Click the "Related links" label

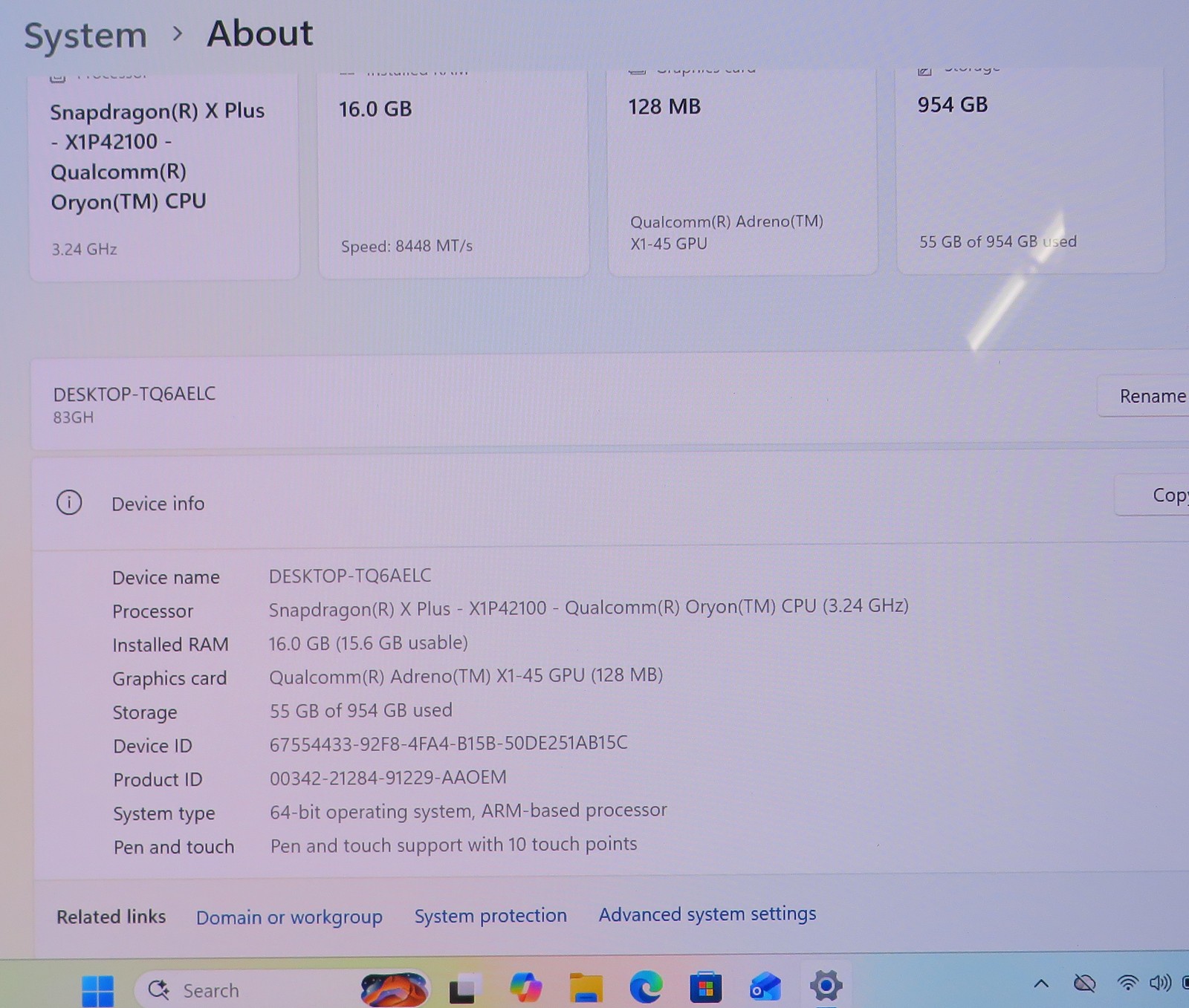click(x=111, y=917)
